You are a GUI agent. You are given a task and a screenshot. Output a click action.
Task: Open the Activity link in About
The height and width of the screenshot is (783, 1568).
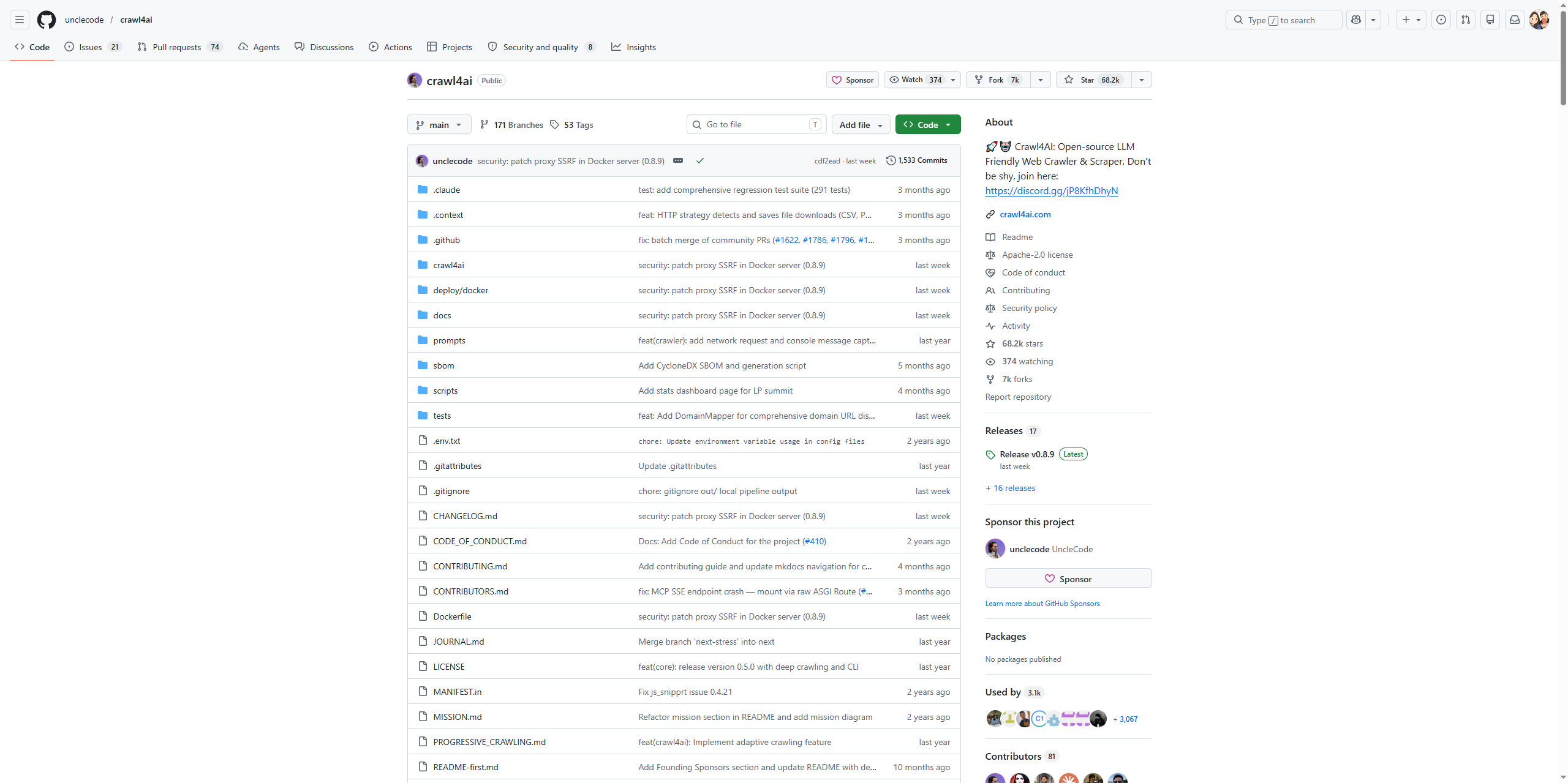click(1016, 326)
